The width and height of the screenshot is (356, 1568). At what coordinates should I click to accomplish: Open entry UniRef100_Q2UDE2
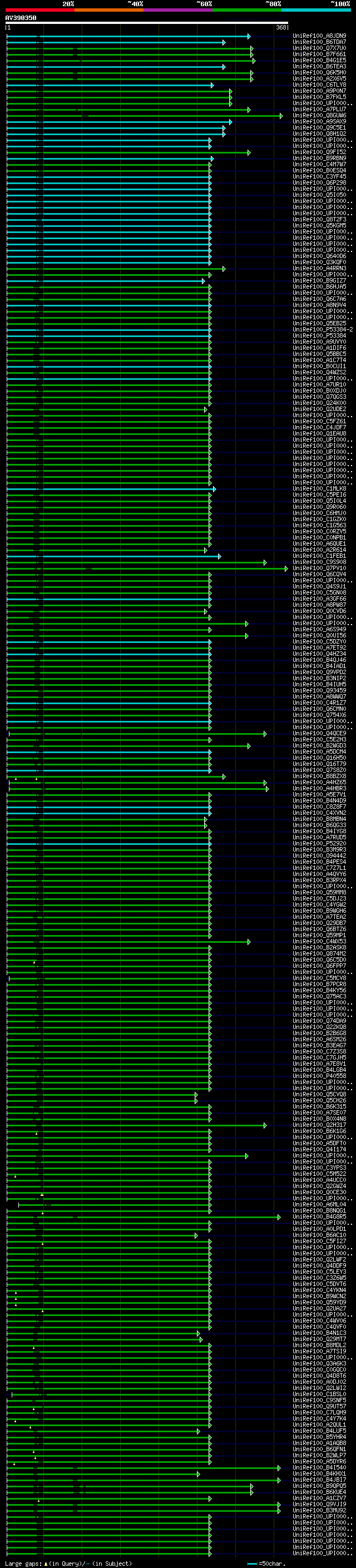319,409
